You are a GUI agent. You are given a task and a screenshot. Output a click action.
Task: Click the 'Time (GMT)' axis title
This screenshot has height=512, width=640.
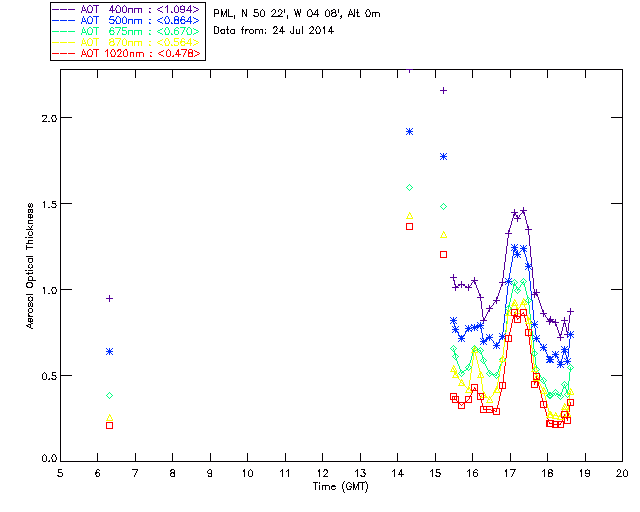(x=340, y=487)
